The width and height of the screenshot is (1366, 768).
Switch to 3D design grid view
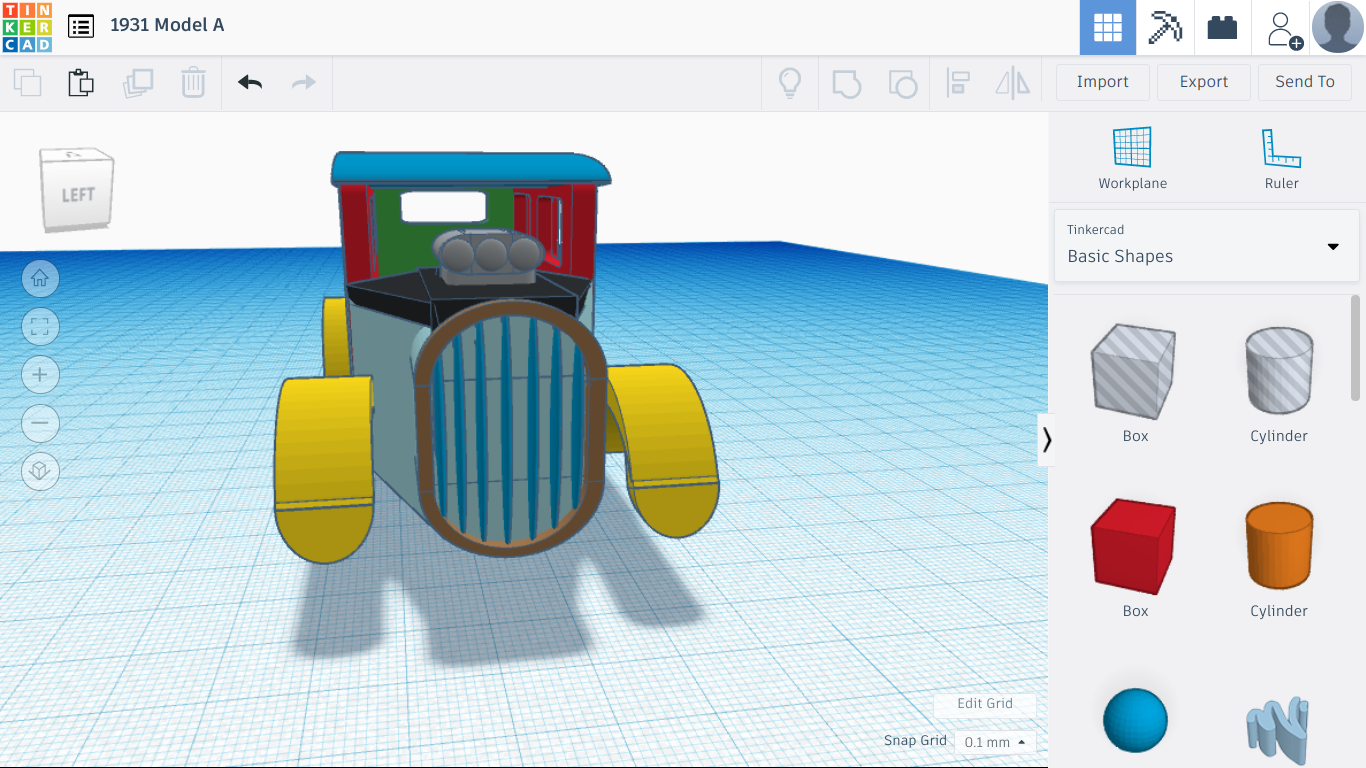[x=1108, y=27]
